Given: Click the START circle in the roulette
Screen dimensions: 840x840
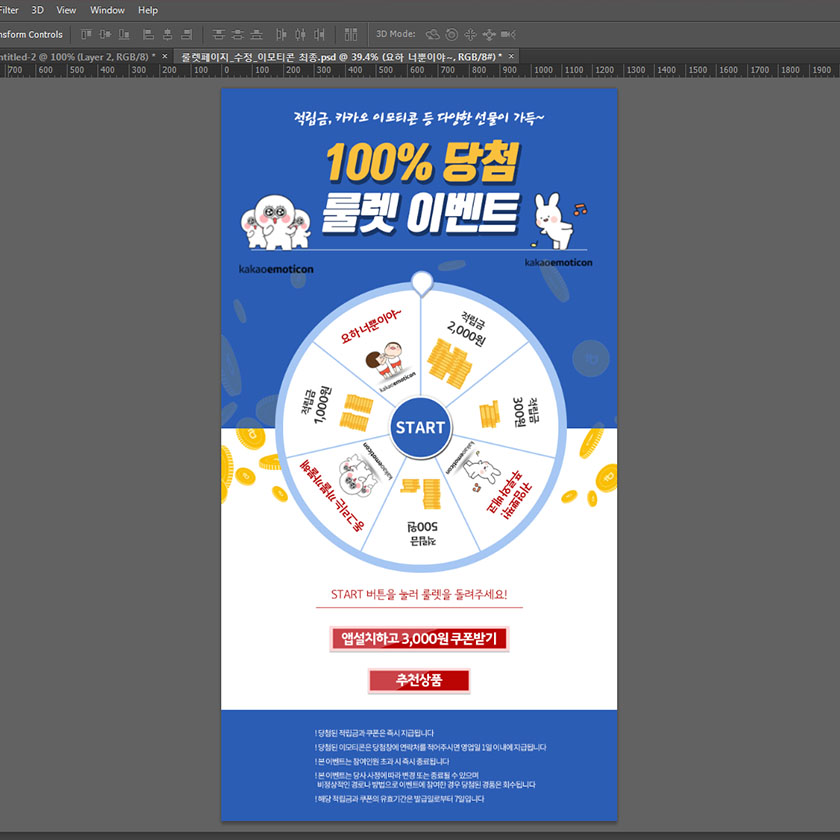Looking at the screenshot, I should pyautogui.click(x=421, y=428).
